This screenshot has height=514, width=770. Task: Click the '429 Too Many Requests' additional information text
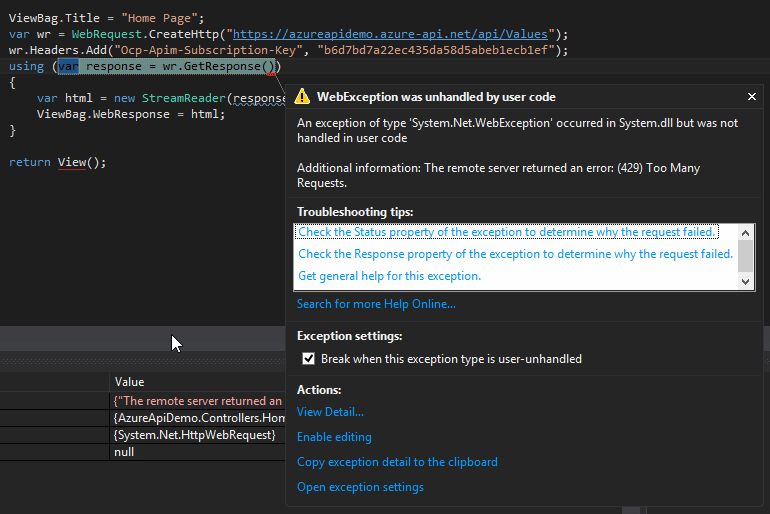498,175
